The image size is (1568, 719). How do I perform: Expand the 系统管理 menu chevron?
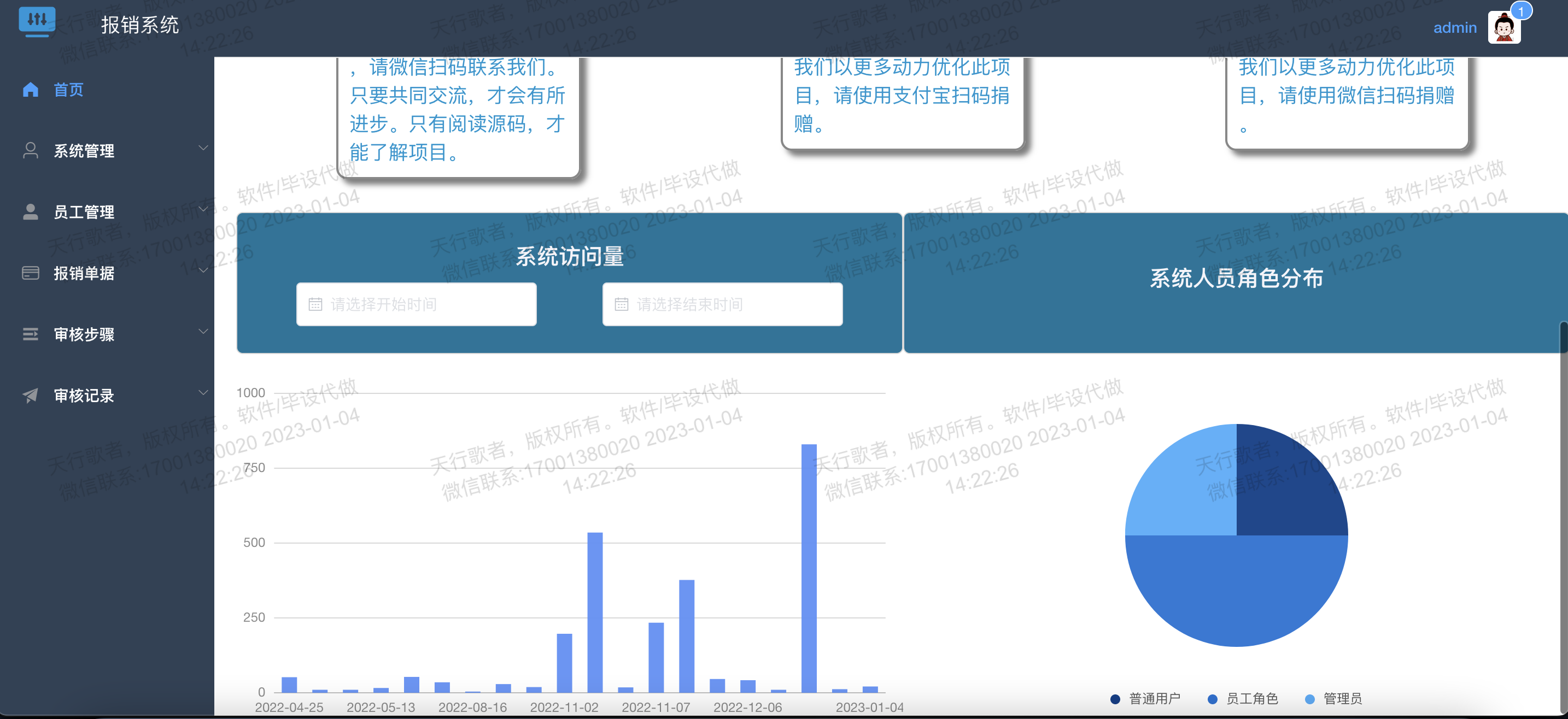click(203, 148)
